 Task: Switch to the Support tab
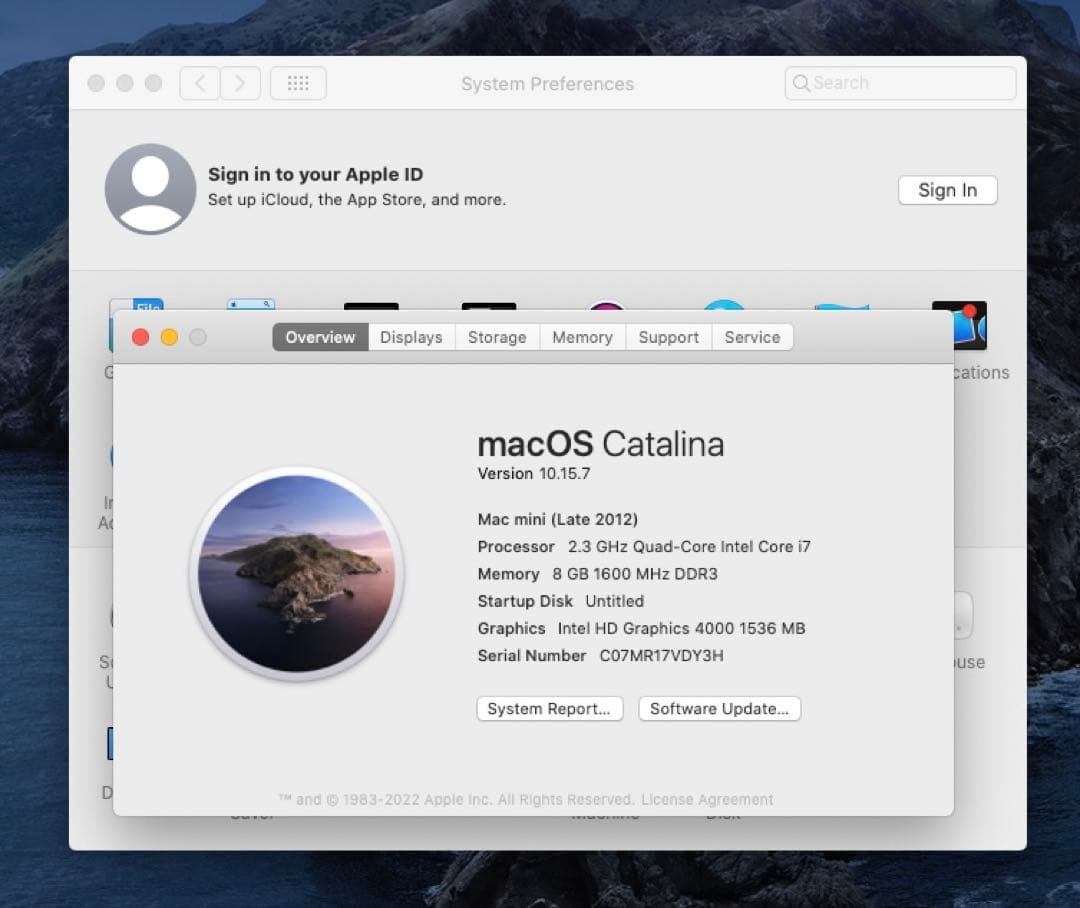(x=668, y=337)
